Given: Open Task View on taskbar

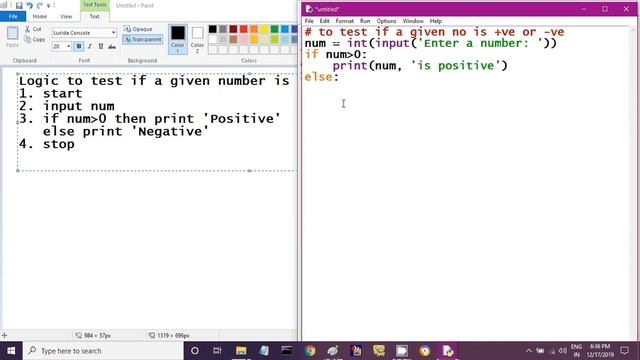Looking at the screenshot, I should pos(217,351).
